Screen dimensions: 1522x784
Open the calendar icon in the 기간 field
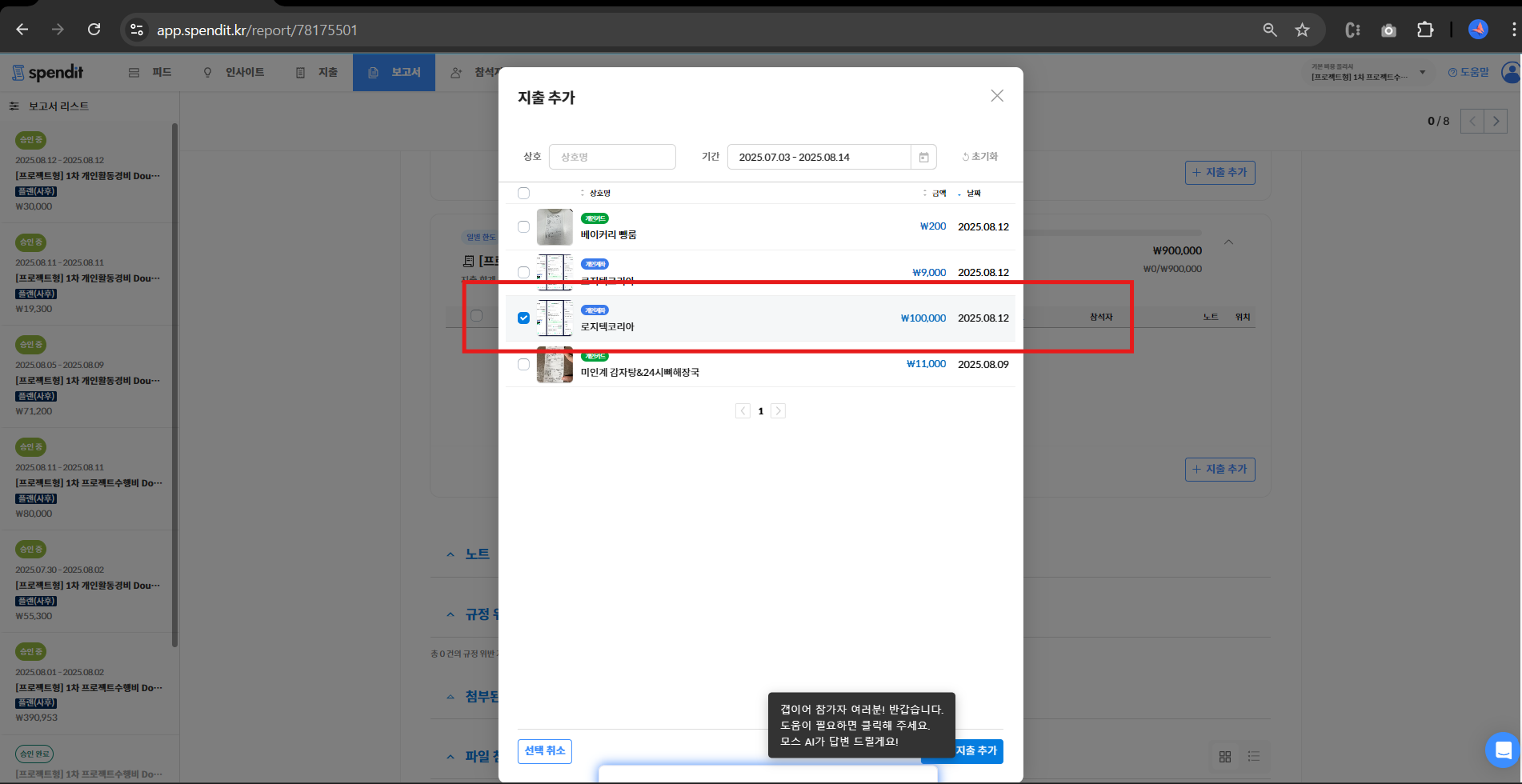(x=923, y=157)
